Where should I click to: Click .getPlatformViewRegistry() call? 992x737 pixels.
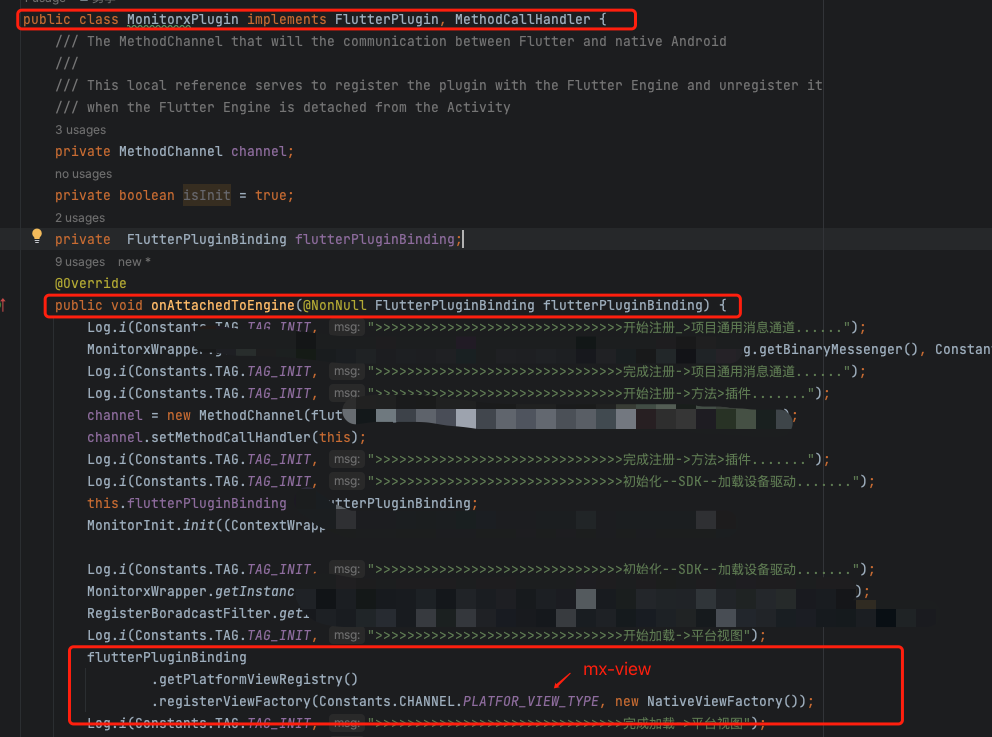(254, 679)
